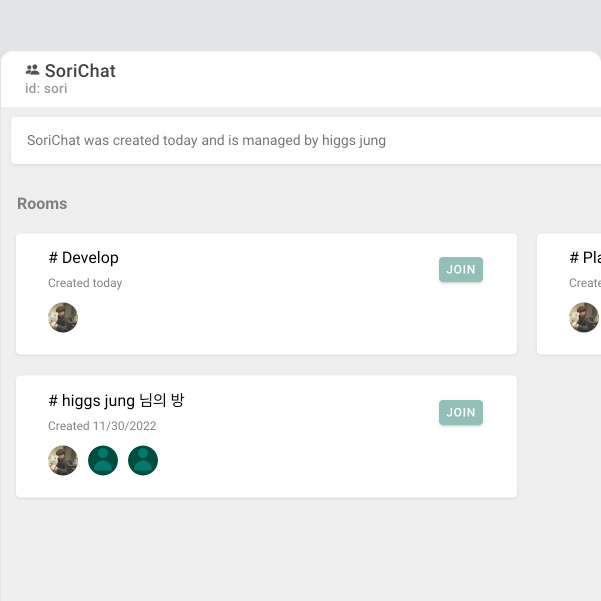Viewport: 601px width, 601px height.
Task: Click the photo avatar in higgs jung room
Action: click(x=63, y=461)
